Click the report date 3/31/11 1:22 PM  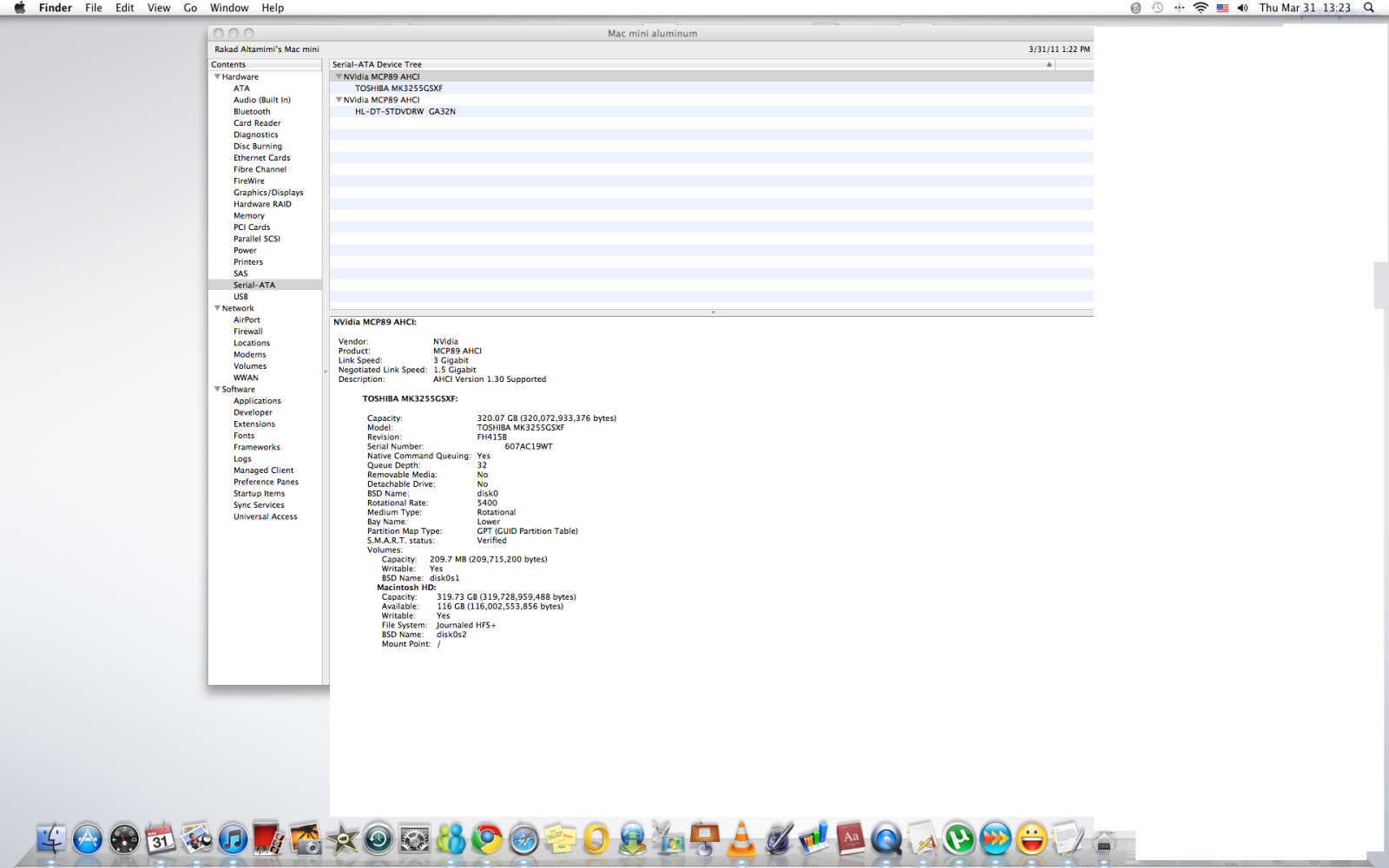tap(1059, 49)
